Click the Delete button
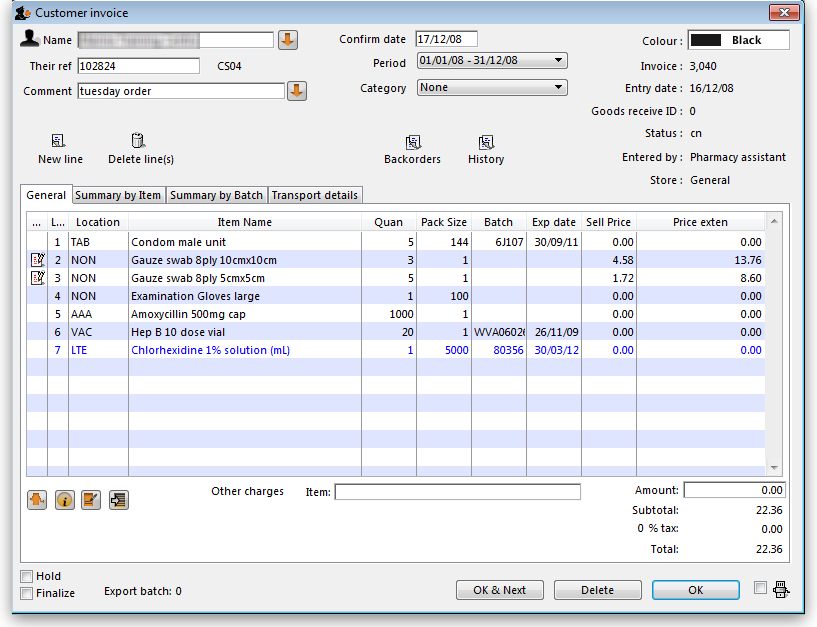Viewport: 817px width, 627px height. [597, 590]
